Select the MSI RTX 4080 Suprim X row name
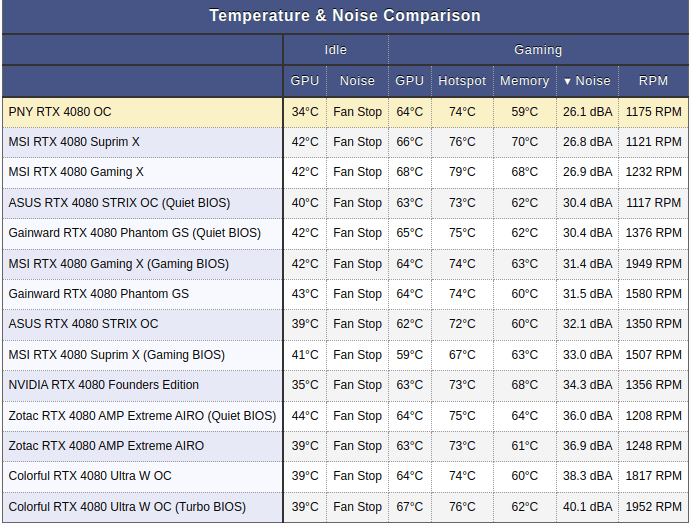 [74, 142]
